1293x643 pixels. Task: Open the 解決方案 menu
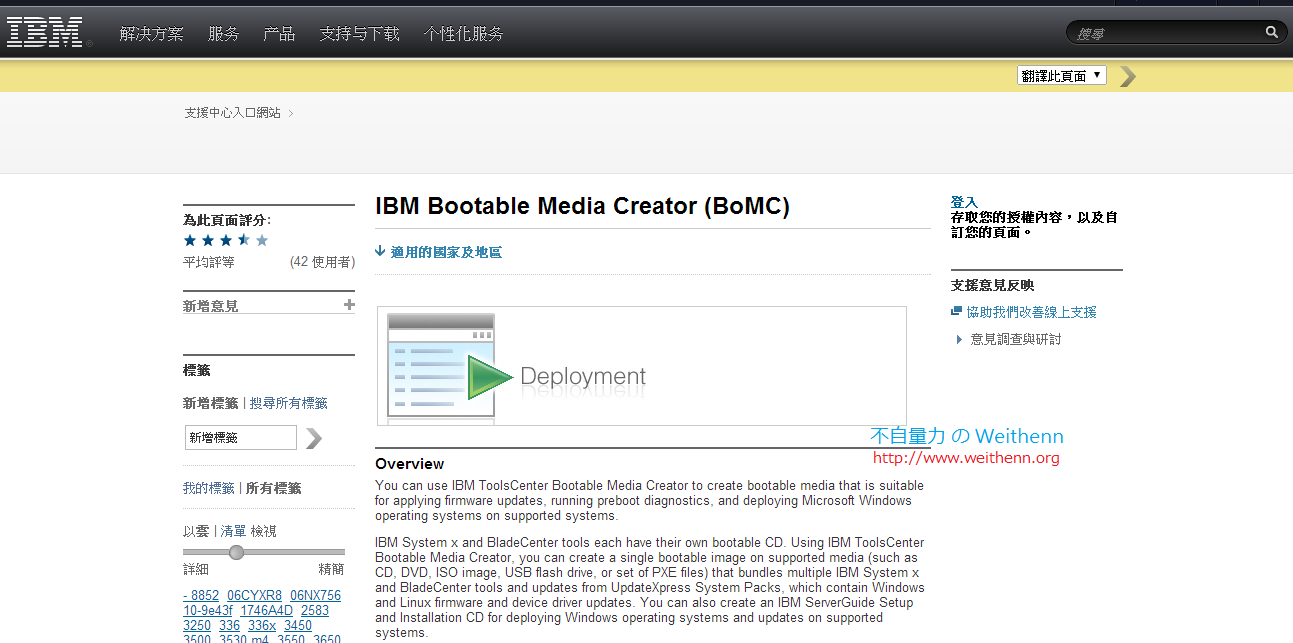(x=151, y=34)
